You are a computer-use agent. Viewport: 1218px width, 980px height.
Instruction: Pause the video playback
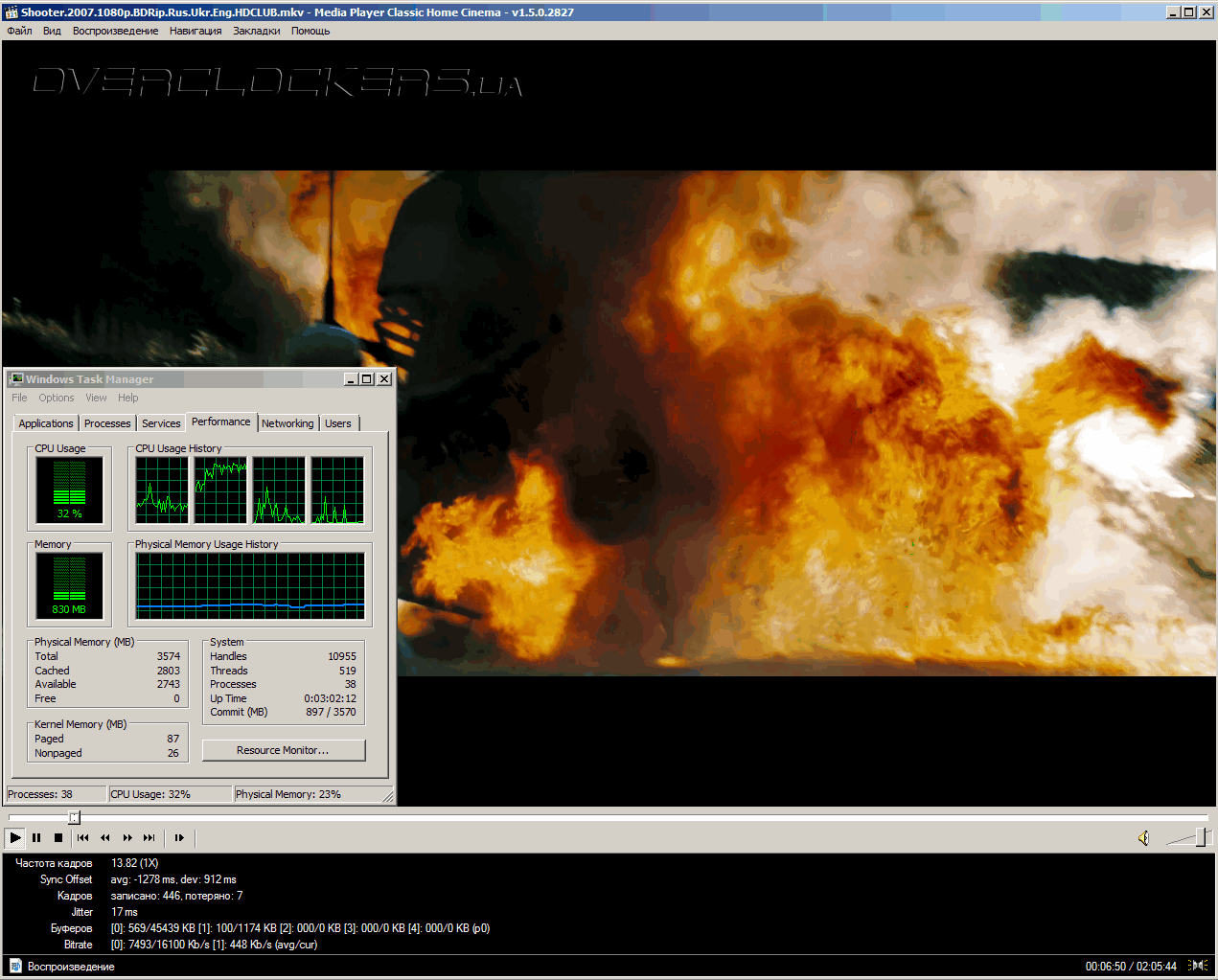(36, 837)
